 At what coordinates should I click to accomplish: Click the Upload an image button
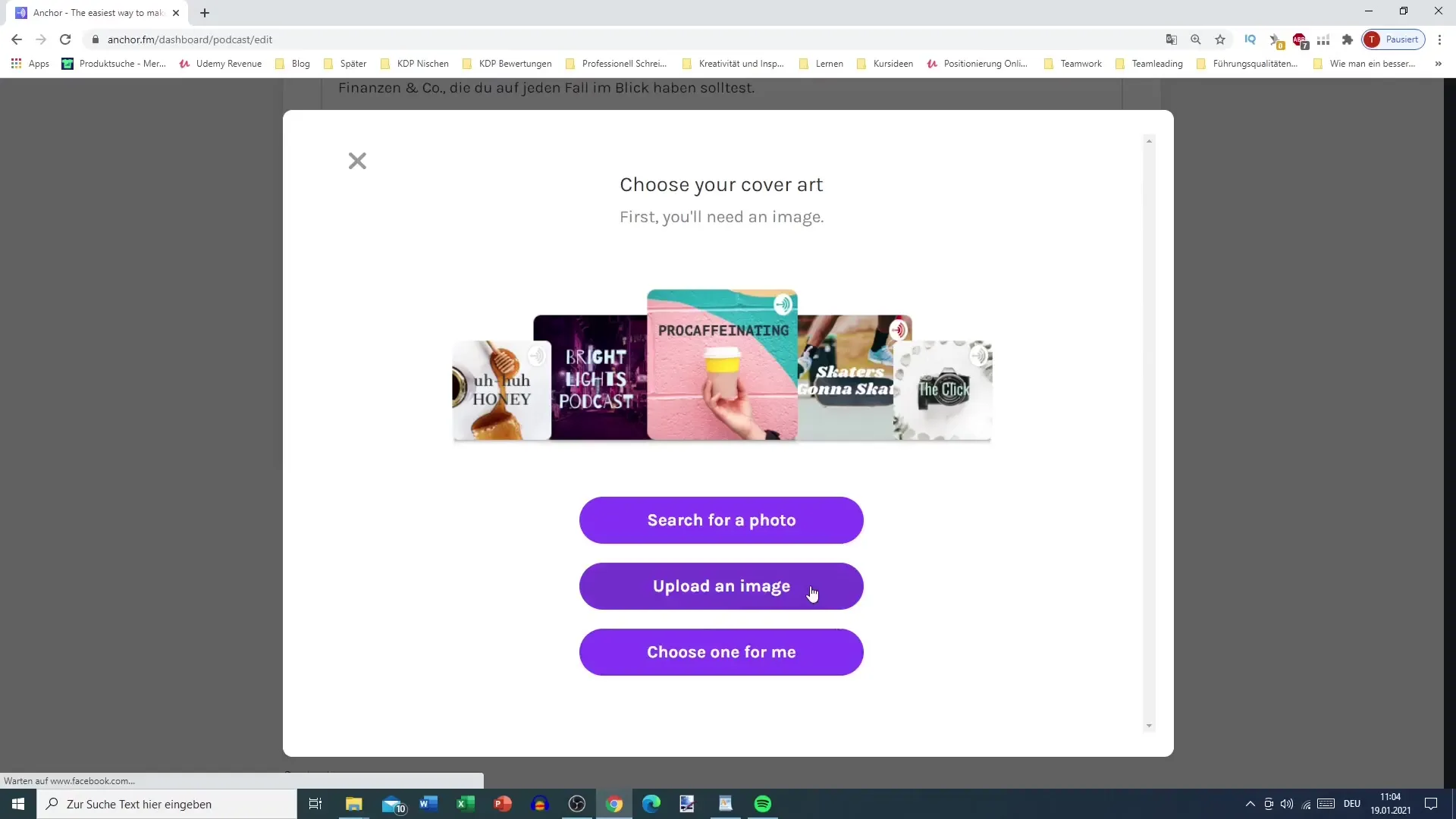[721, 586]
